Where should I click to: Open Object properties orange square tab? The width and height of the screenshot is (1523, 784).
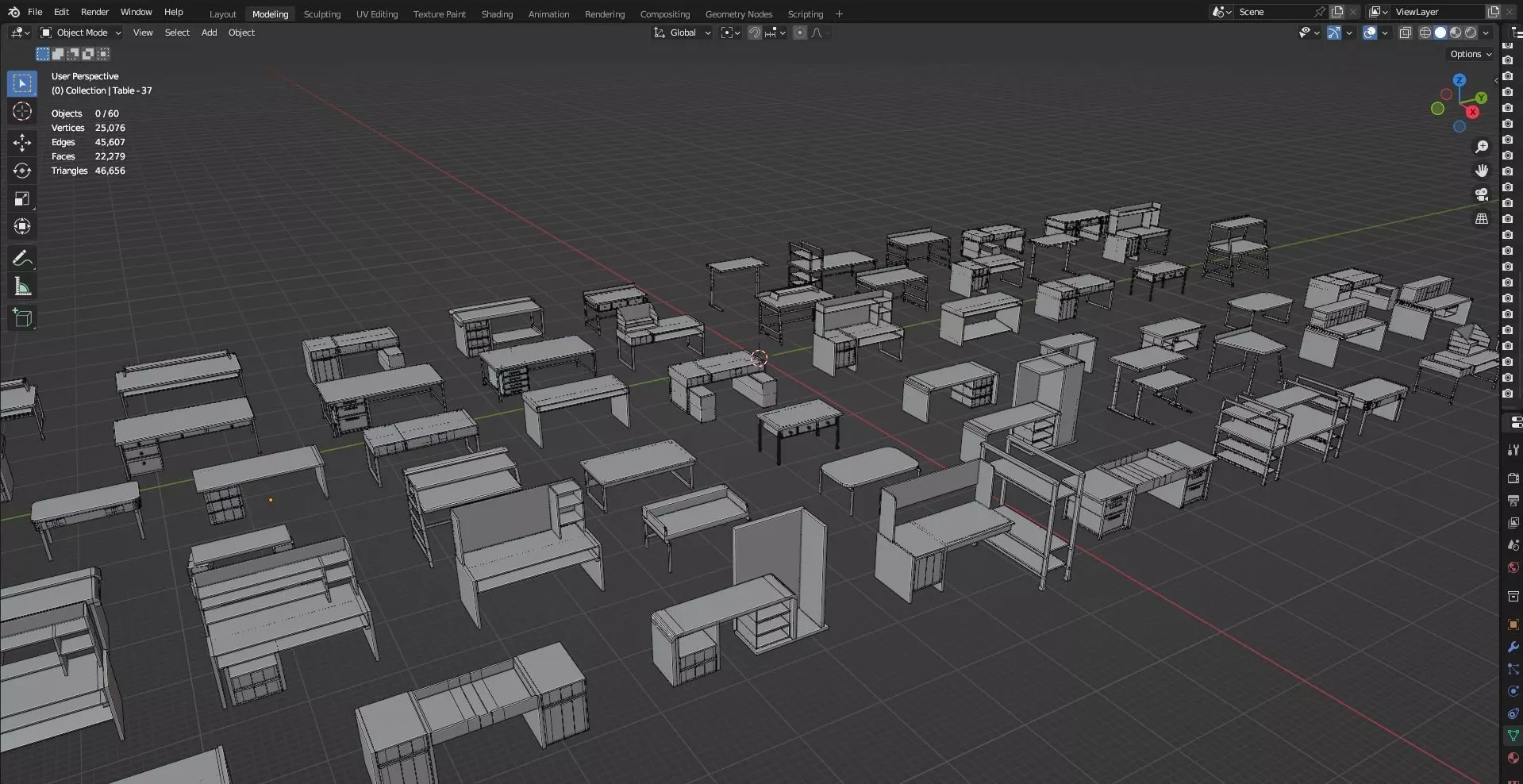click(1513, 625)
